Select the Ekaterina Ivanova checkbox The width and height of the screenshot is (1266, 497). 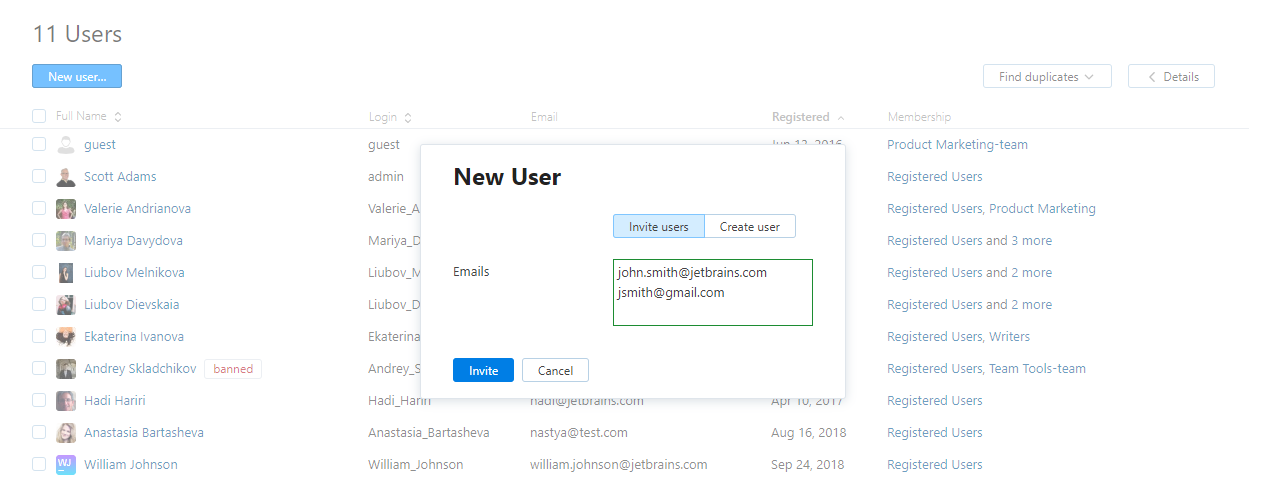[x=39, y=336]
